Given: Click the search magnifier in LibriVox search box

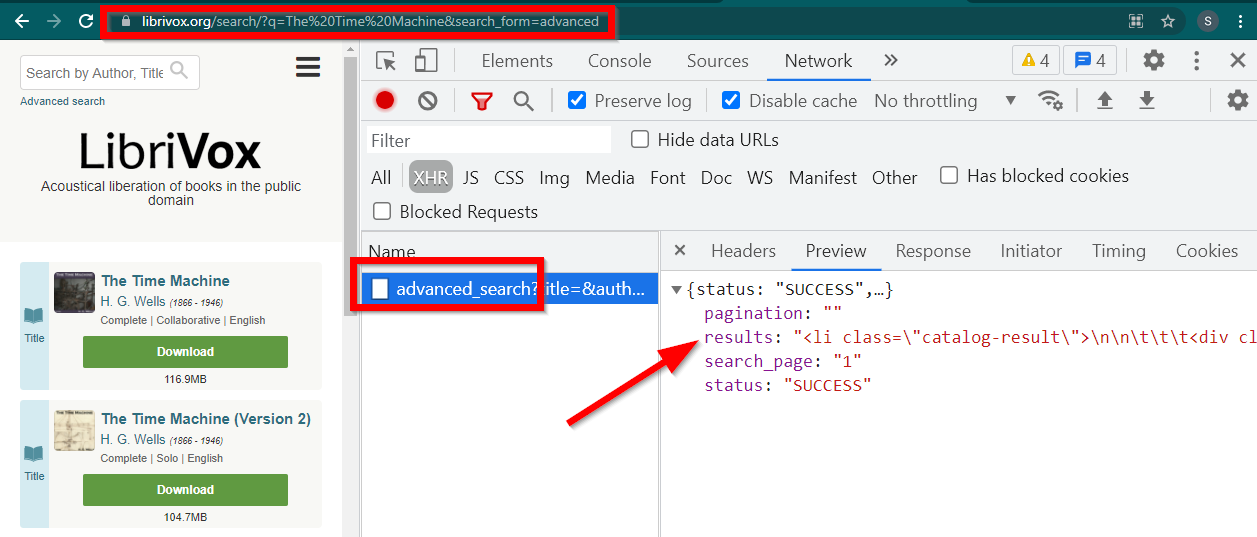Looking at the screenshot, I should pos(179,70).
